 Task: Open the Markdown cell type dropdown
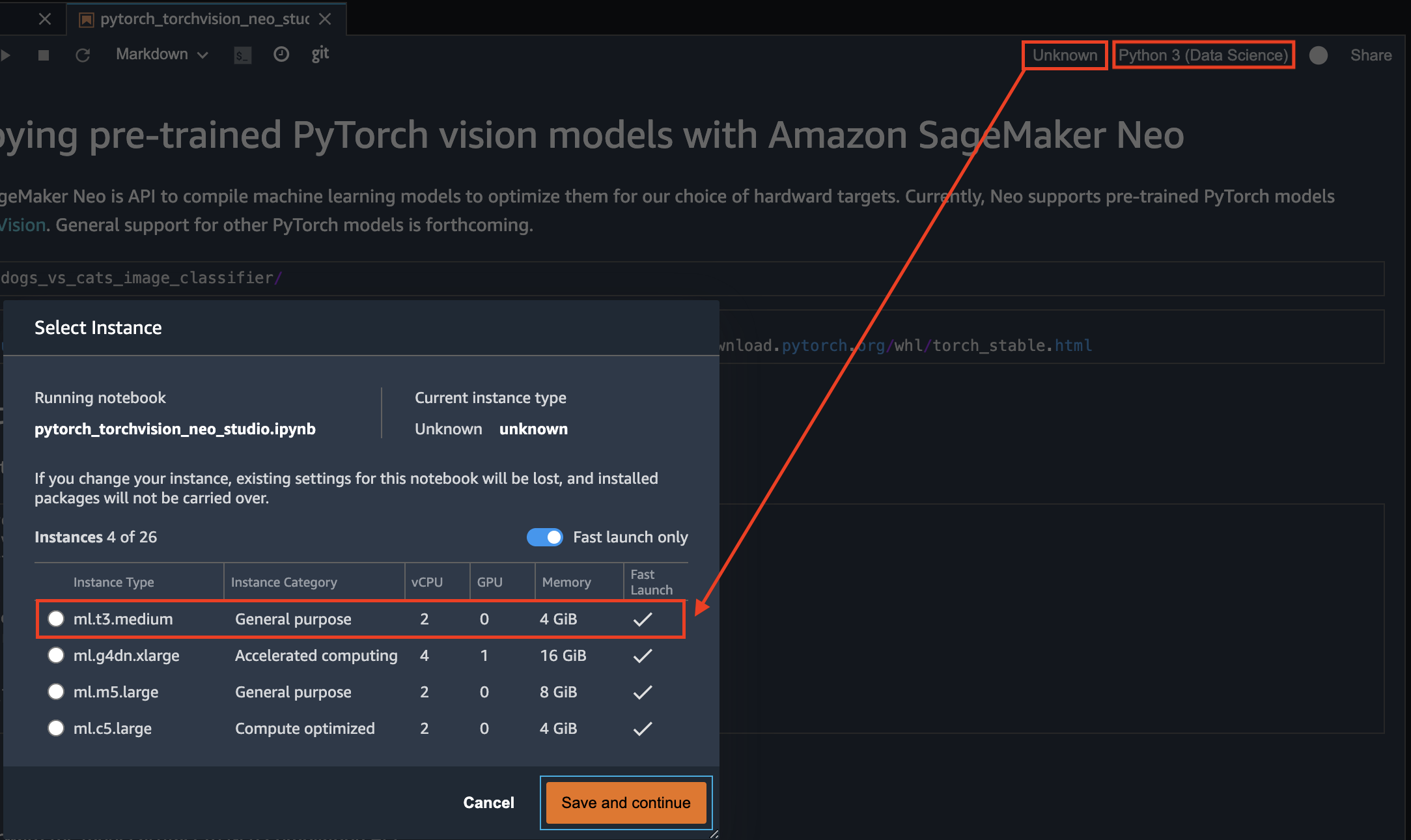(161, 55)
